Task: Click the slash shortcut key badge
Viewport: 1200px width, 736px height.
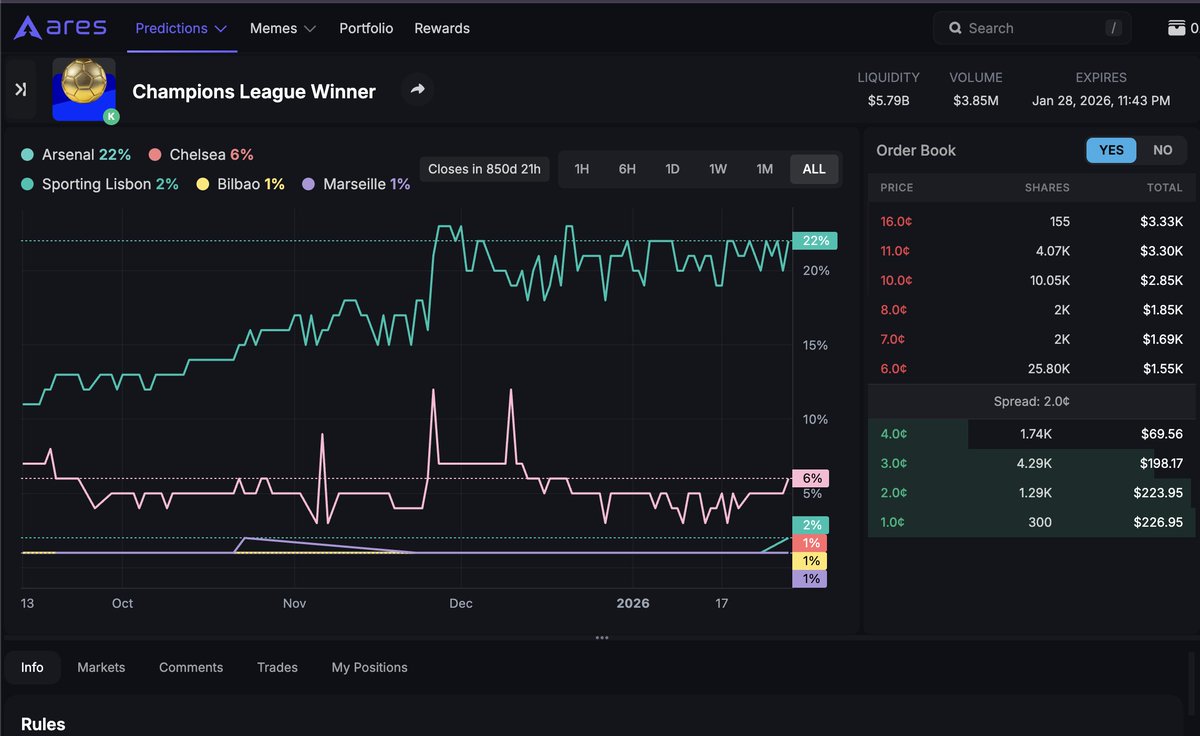Action: click(1114, 28)
